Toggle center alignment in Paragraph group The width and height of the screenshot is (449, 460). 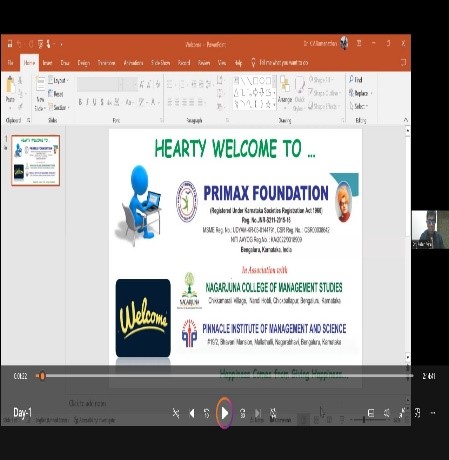[177, 102]
